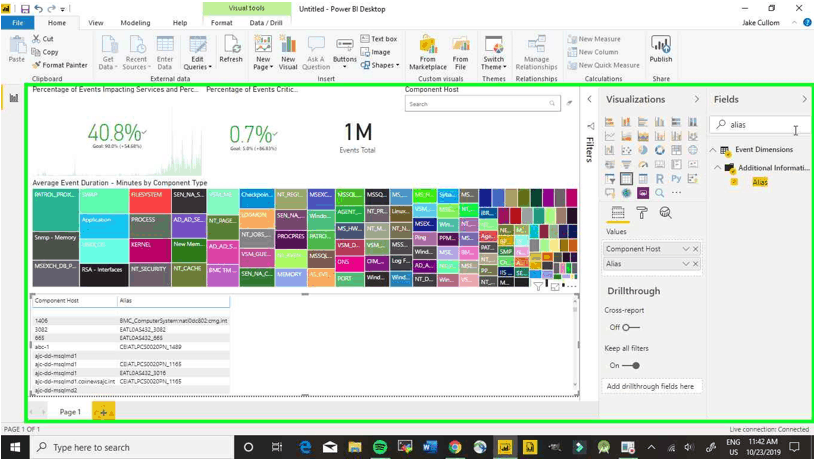Screen dimensions: 816x460
Task: Click the red FILESYSTEM treemap tile
Action: pyautogui.click(x=150, y=201)
